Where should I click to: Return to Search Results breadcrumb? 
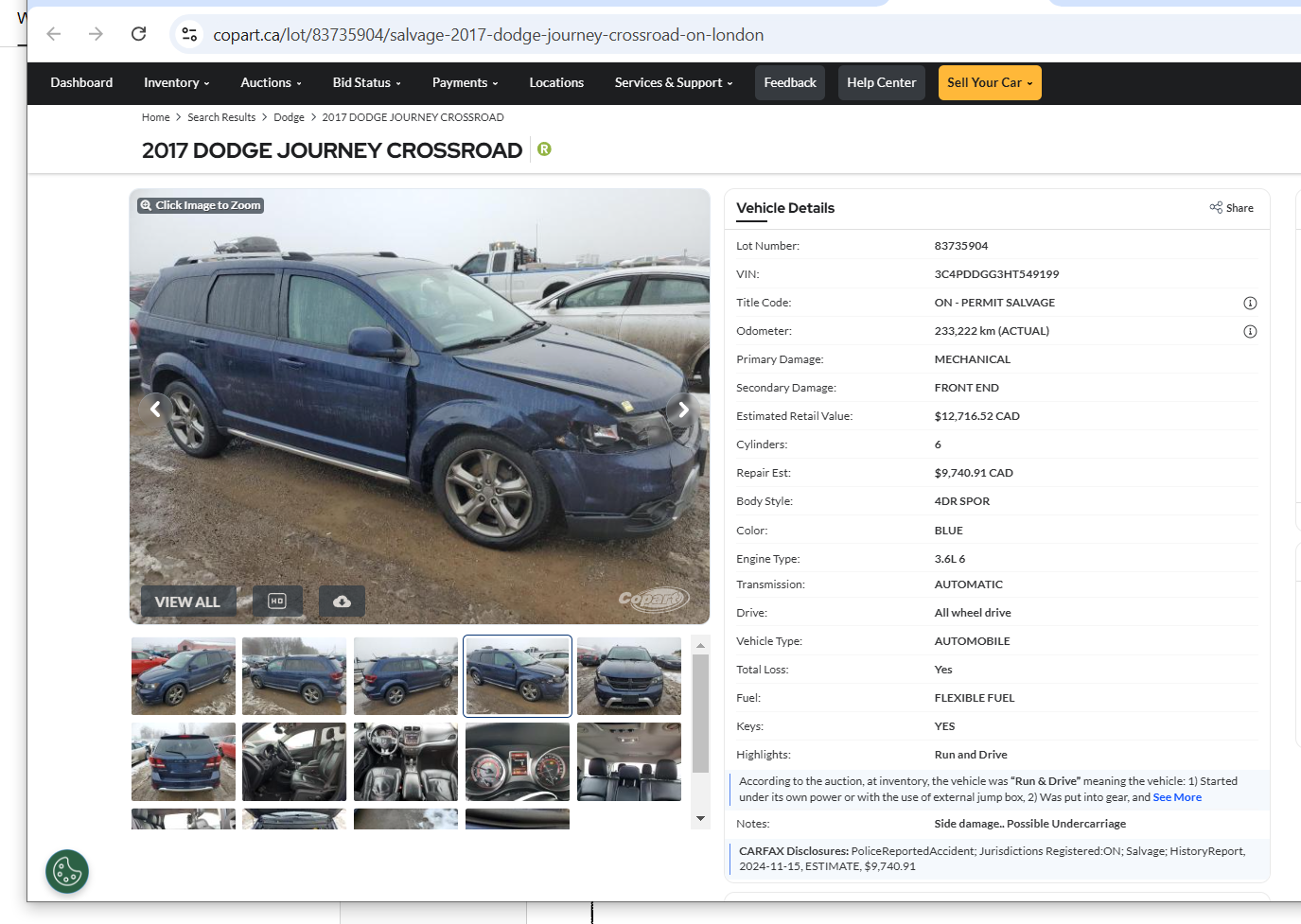221,117
